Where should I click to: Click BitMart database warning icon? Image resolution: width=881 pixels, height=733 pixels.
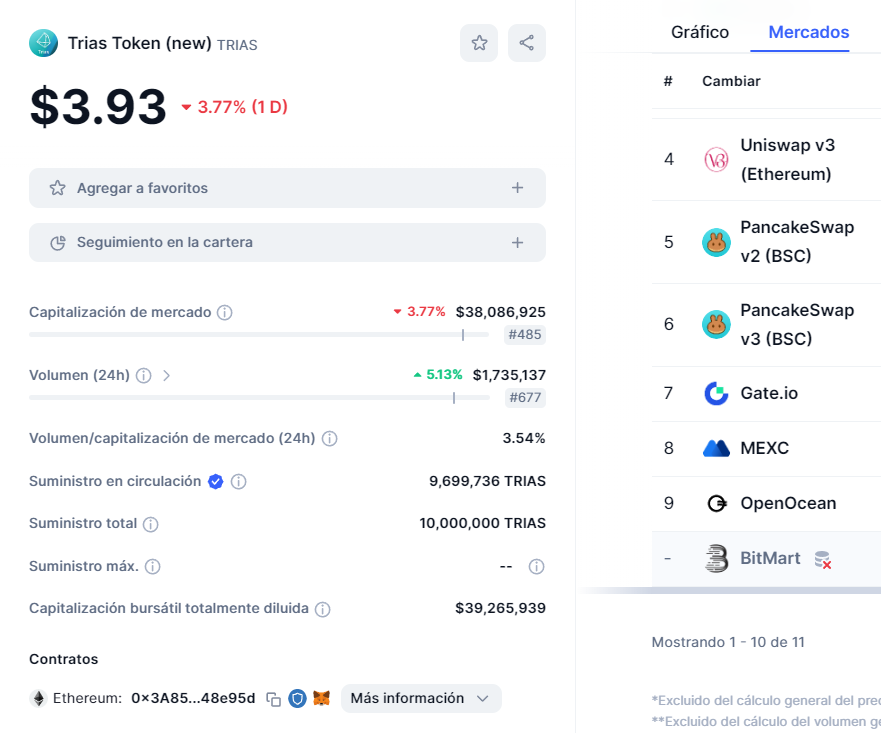pos(823,559)
